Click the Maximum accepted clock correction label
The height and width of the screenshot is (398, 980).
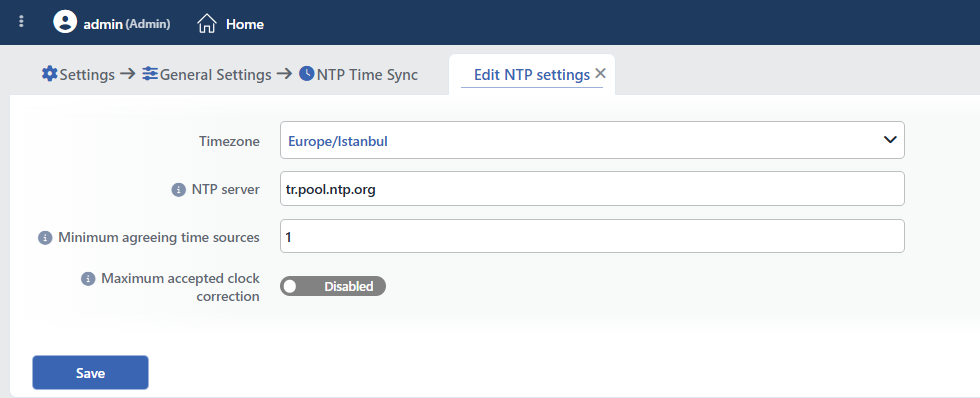181,287
